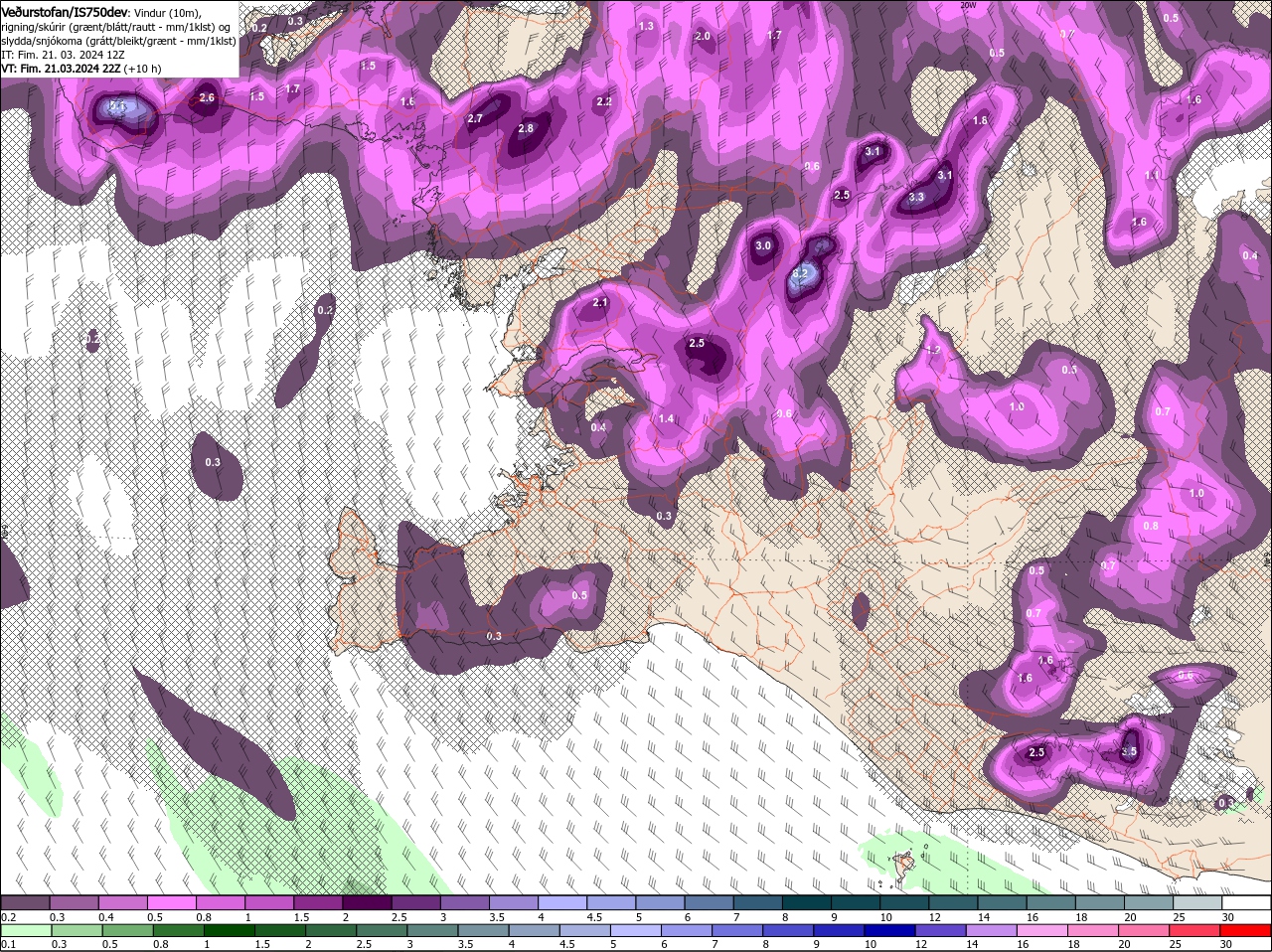The height and width of the screenshot is (952, 1272).
Task: Click rain legend swatch between 18 and 20
Action: point(1093,930)
